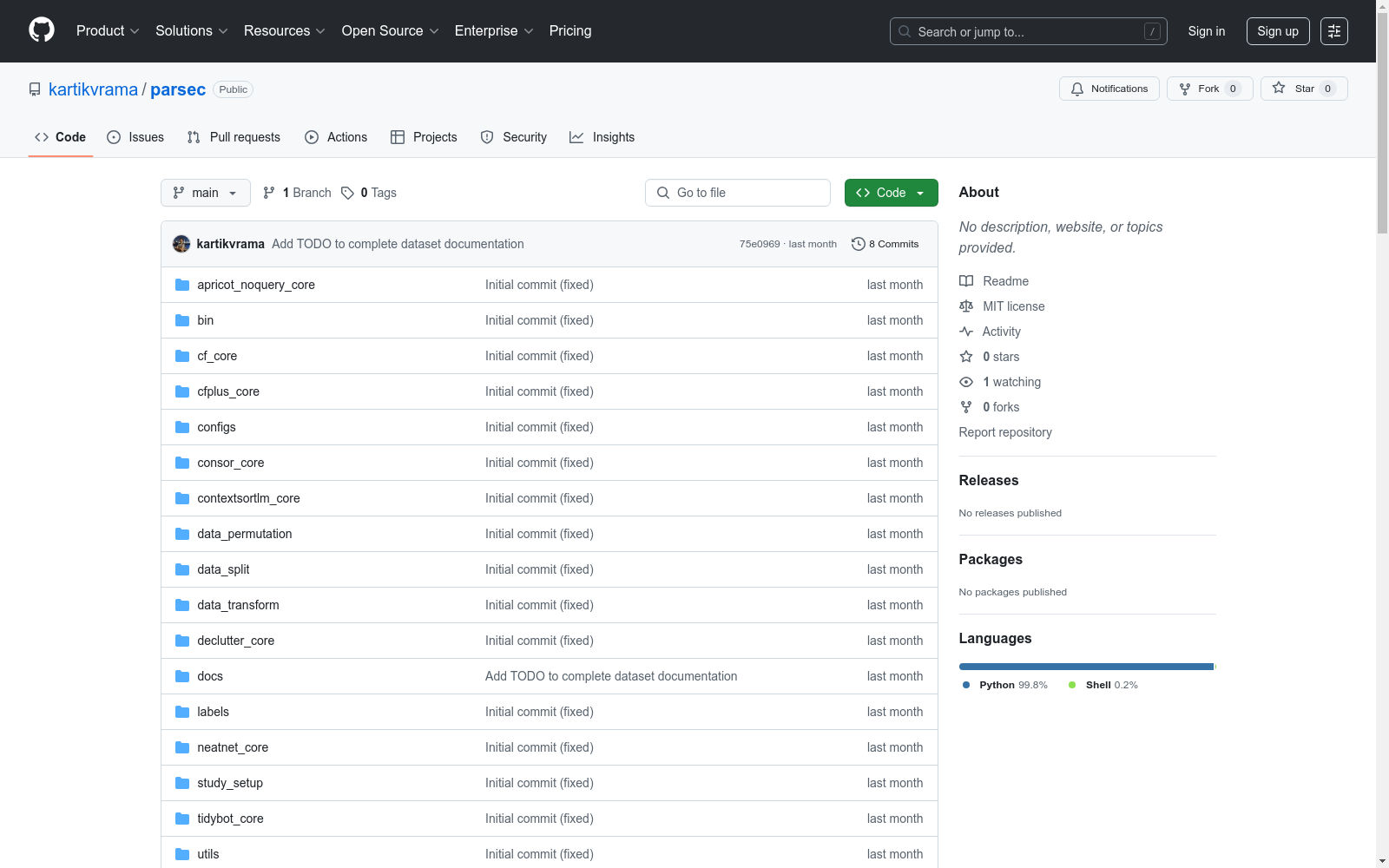Click the contextsortlm_core folder icon
Viewport: 1389px width, 868px height.
[x=182, y=498]
